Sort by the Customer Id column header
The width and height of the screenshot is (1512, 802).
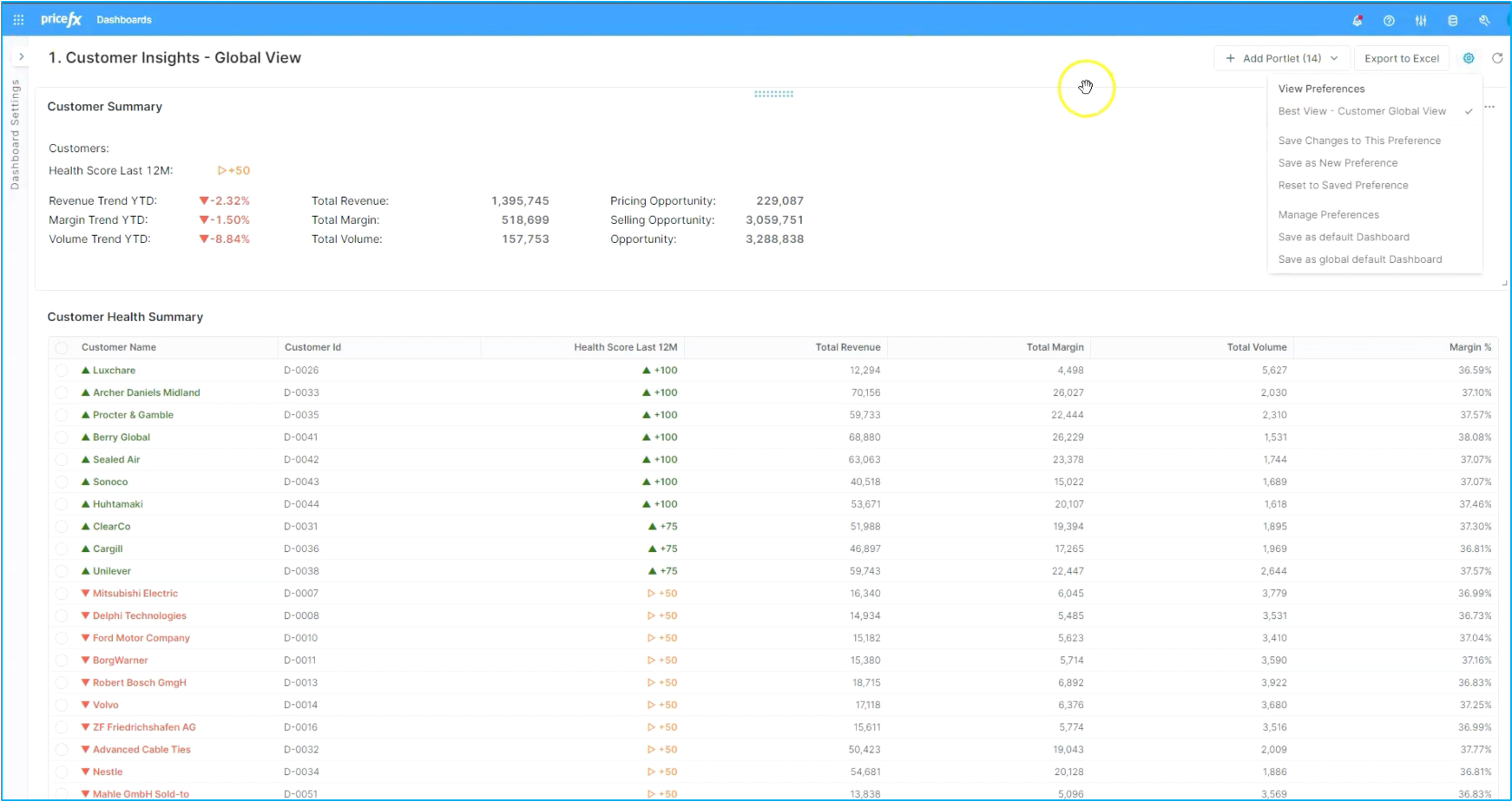(312, 347)
